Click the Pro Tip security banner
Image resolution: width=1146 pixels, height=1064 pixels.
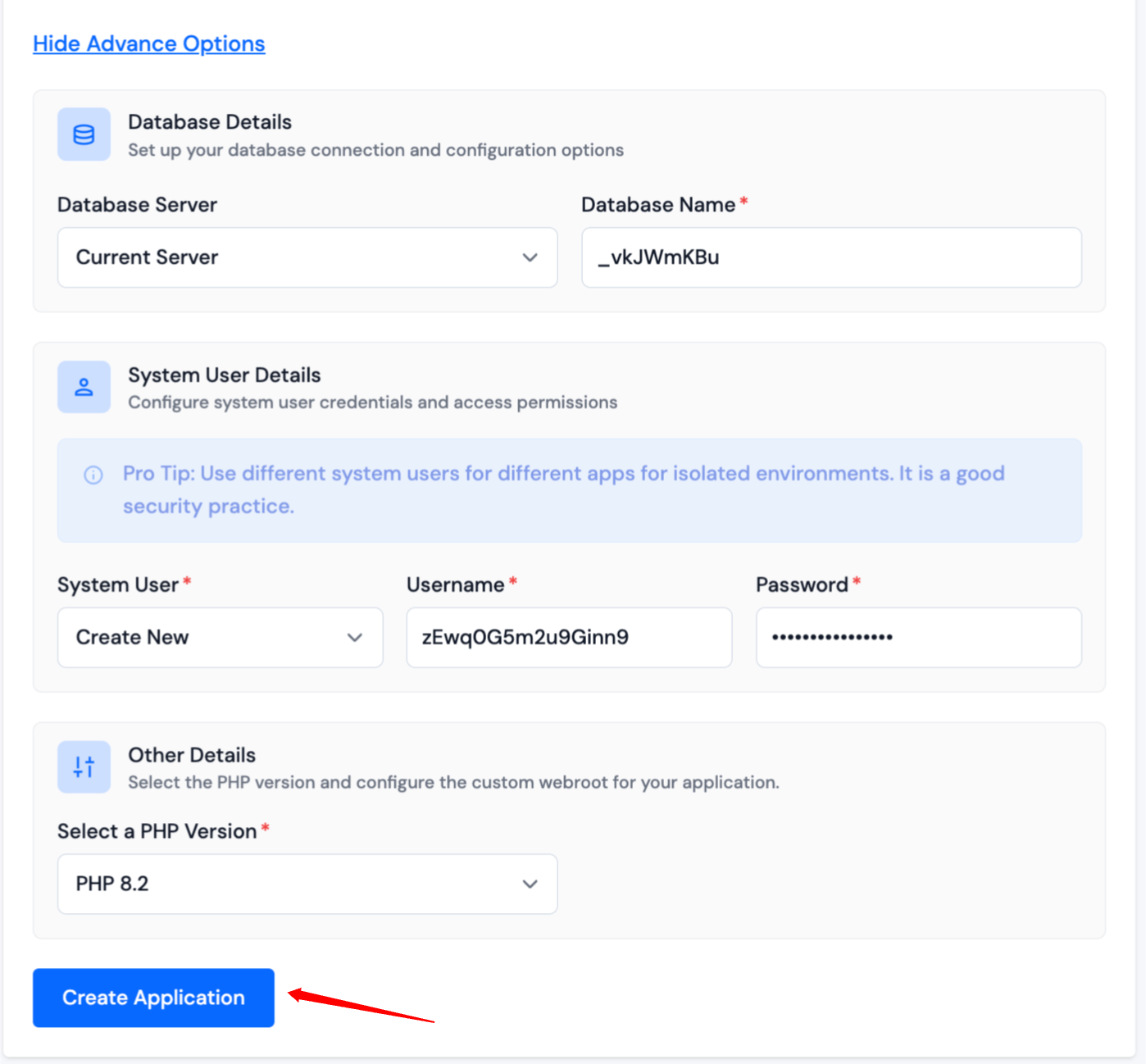(x=569, y=490)
